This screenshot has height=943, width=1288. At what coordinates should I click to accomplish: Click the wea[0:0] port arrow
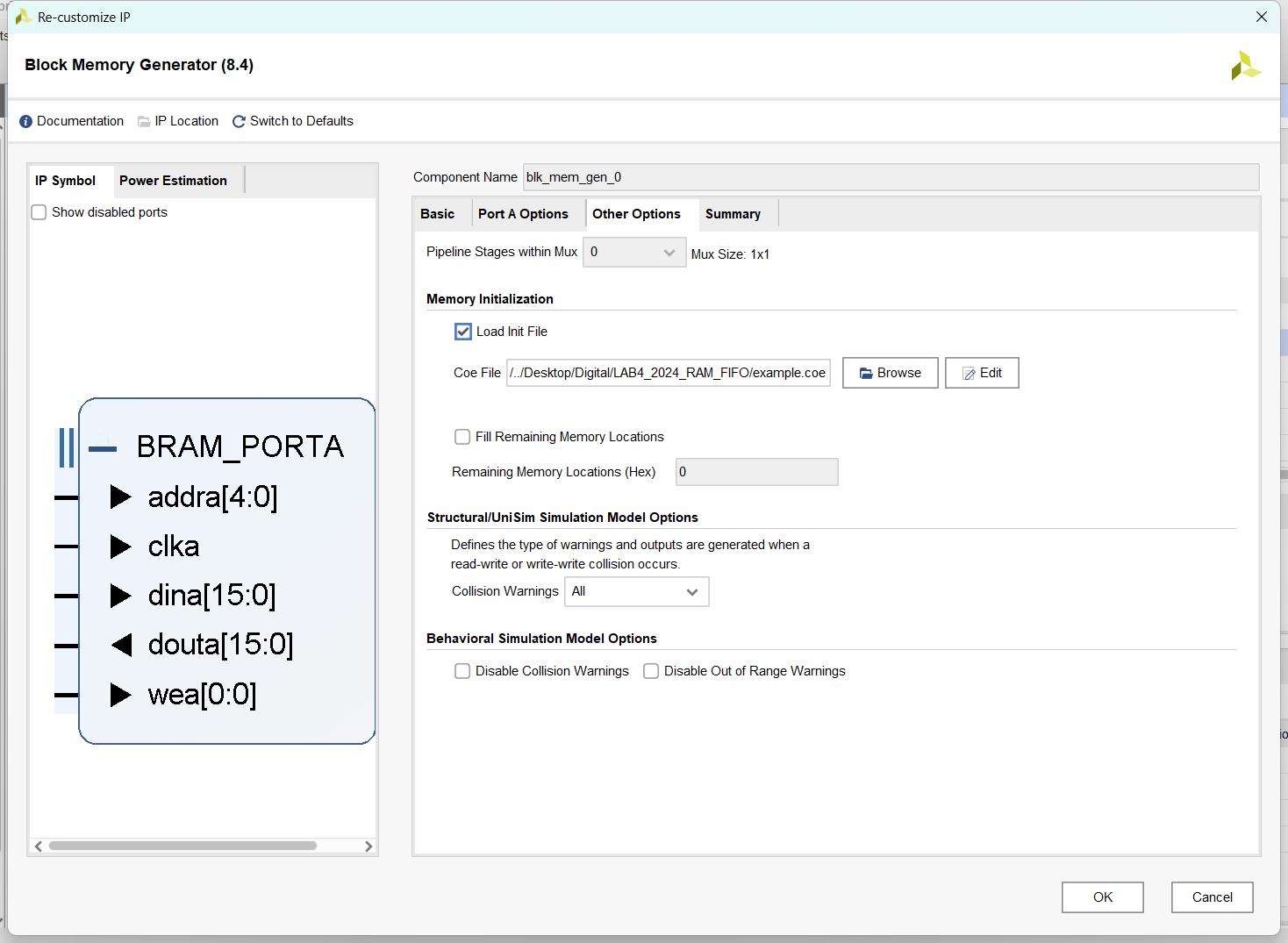point(121,694)
